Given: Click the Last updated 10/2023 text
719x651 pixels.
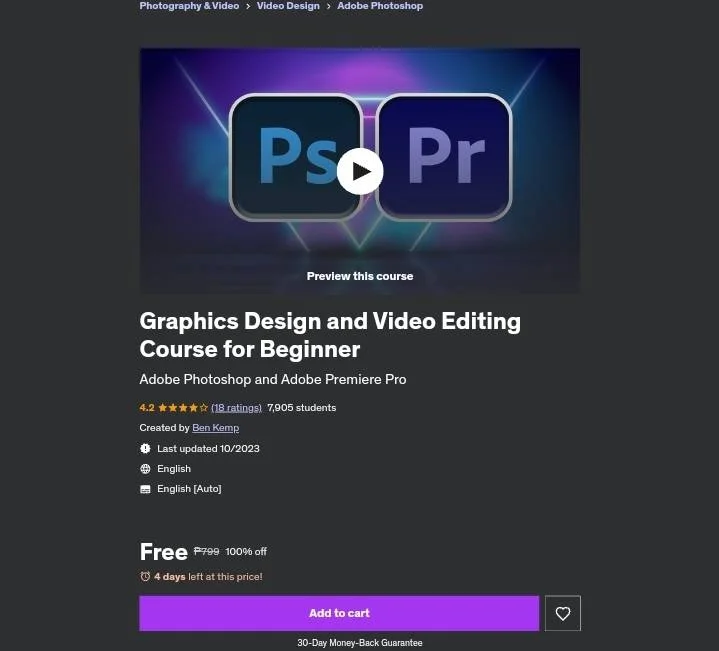Looking at the screenshot, I should point(208,448).
